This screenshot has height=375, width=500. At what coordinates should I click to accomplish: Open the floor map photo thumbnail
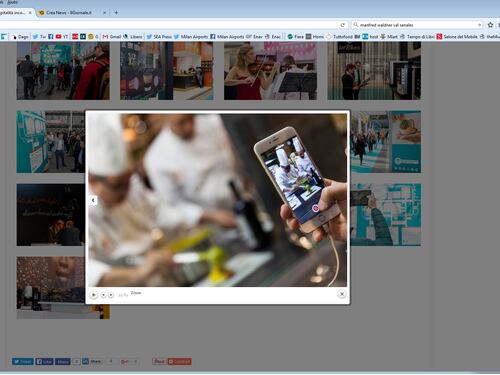tap(386, 215)
